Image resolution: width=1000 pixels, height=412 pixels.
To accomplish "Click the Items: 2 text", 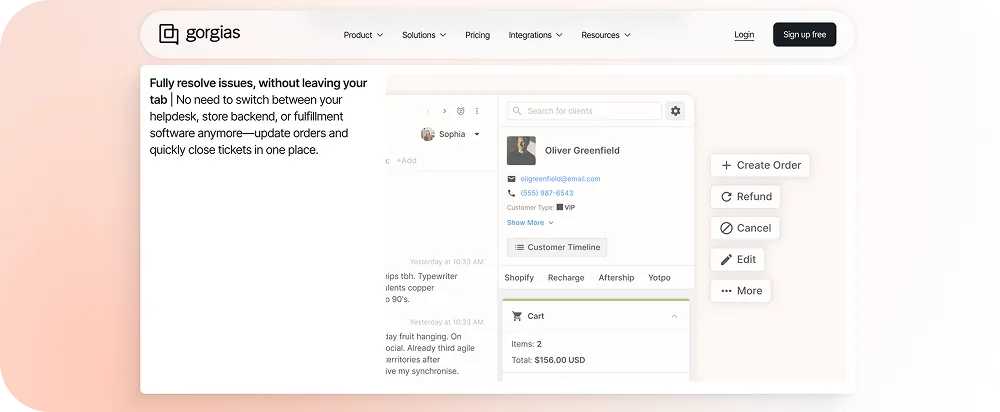I will pos(526,344).
